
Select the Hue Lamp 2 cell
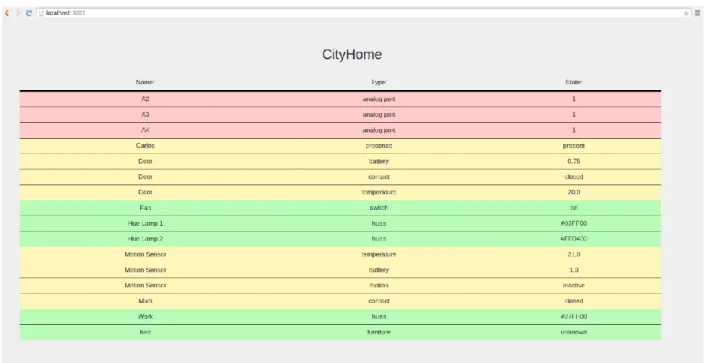[145, 239]
